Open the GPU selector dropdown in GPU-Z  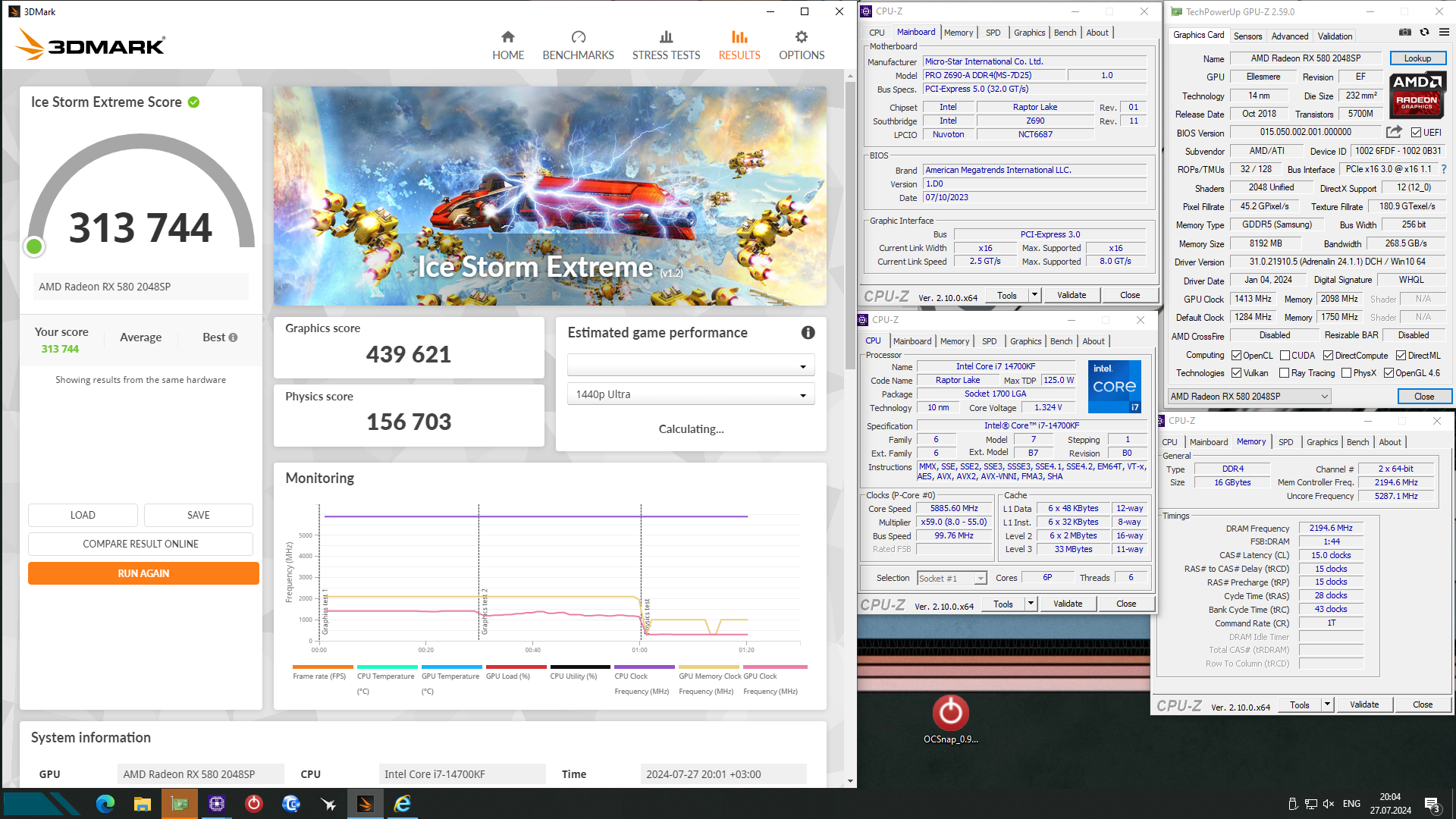[x=1248, y=397]
